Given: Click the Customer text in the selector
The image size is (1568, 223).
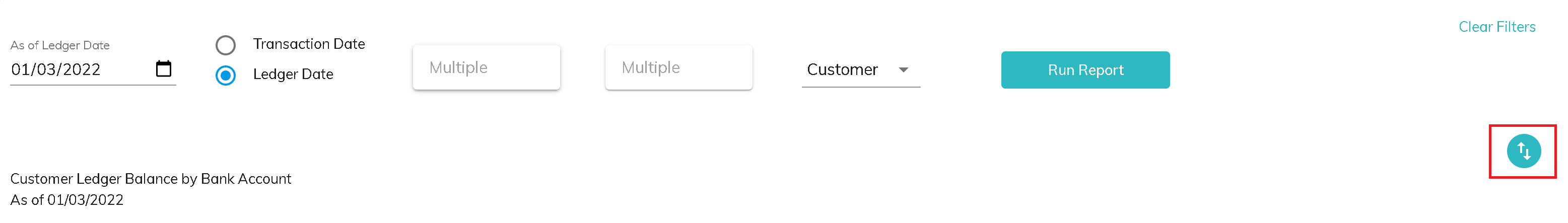Looking at the screenshot, I should 842,70.
